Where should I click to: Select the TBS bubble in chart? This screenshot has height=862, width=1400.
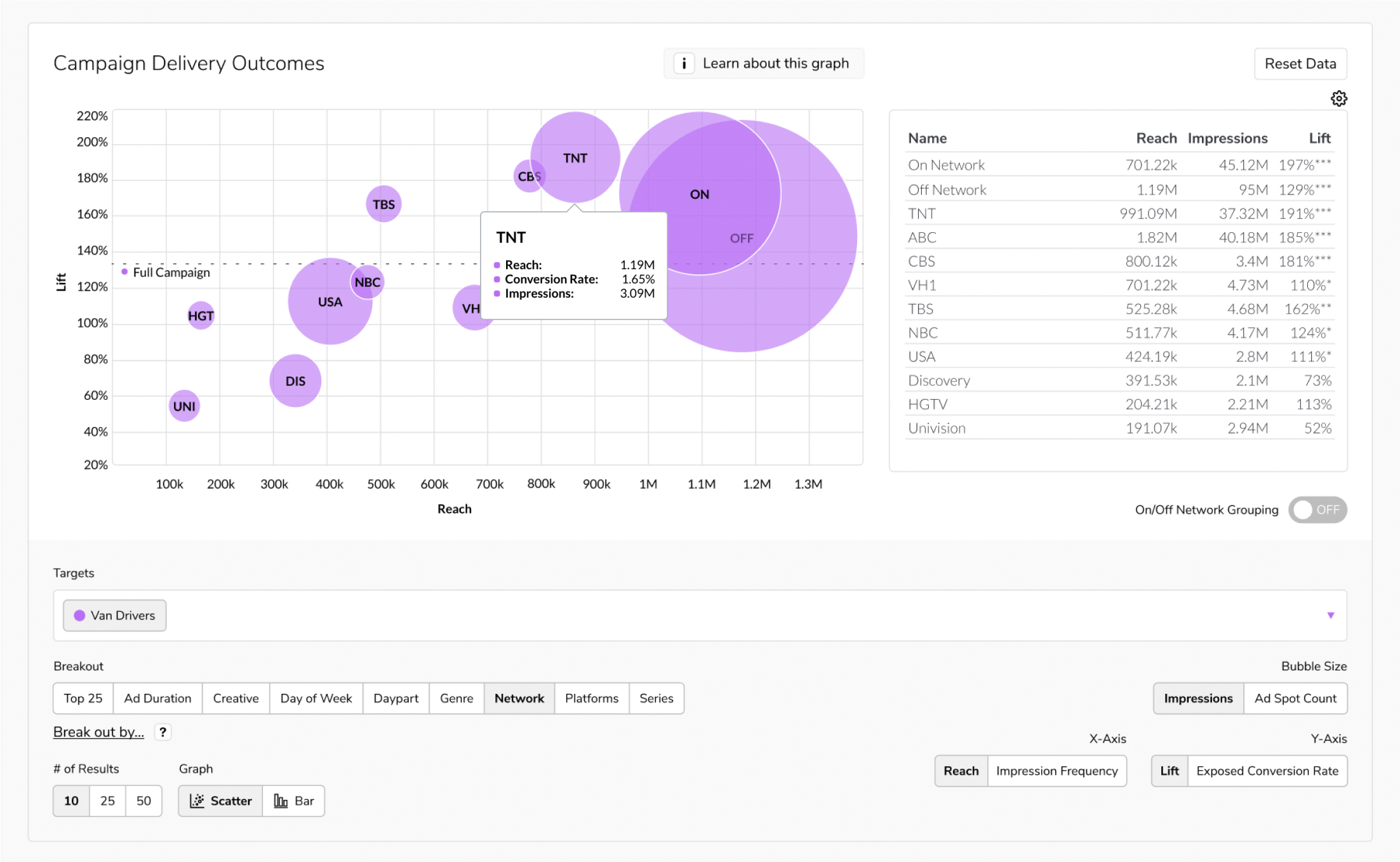click(383, 204)
